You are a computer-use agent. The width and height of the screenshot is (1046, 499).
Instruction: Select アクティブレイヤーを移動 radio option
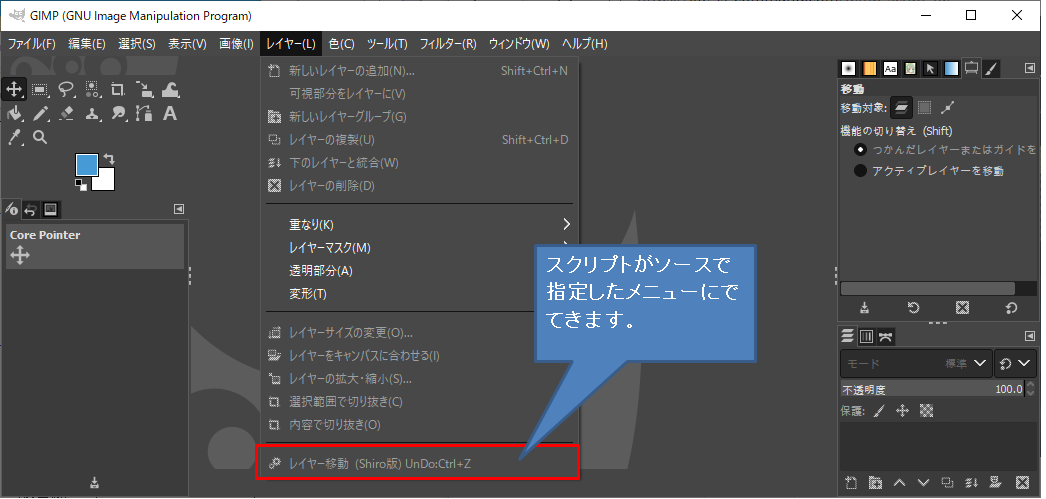tap(861, 171)
